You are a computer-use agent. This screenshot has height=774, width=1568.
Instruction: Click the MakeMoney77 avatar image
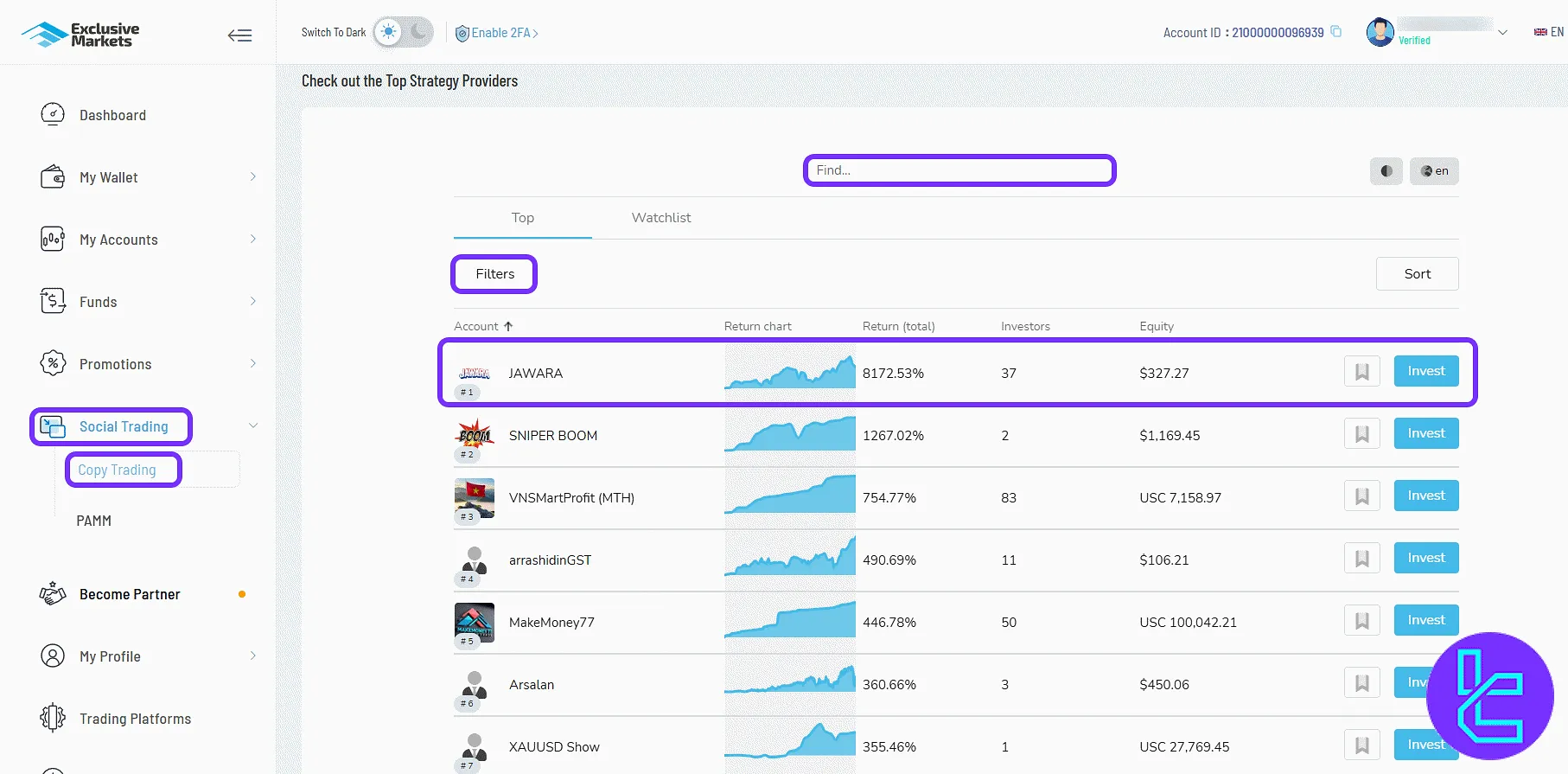click(x=475, y=623)
